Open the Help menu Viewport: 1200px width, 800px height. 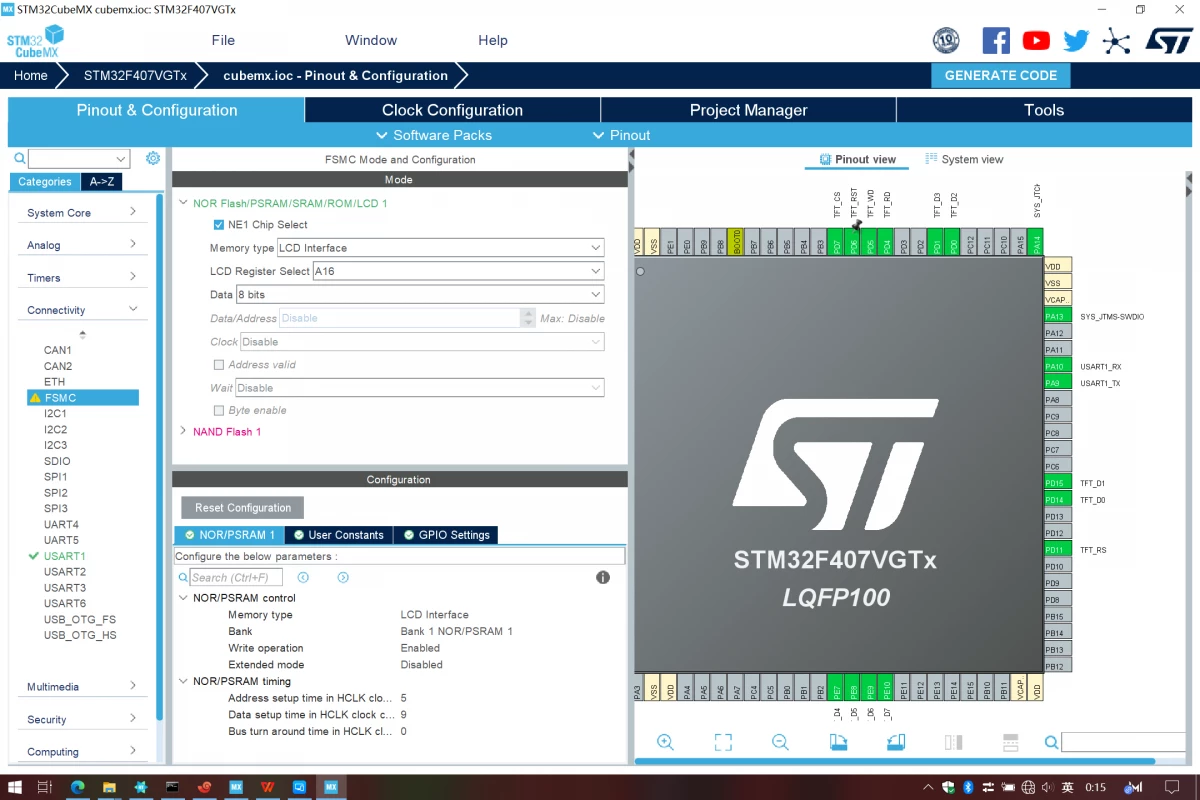click(493, 40)
